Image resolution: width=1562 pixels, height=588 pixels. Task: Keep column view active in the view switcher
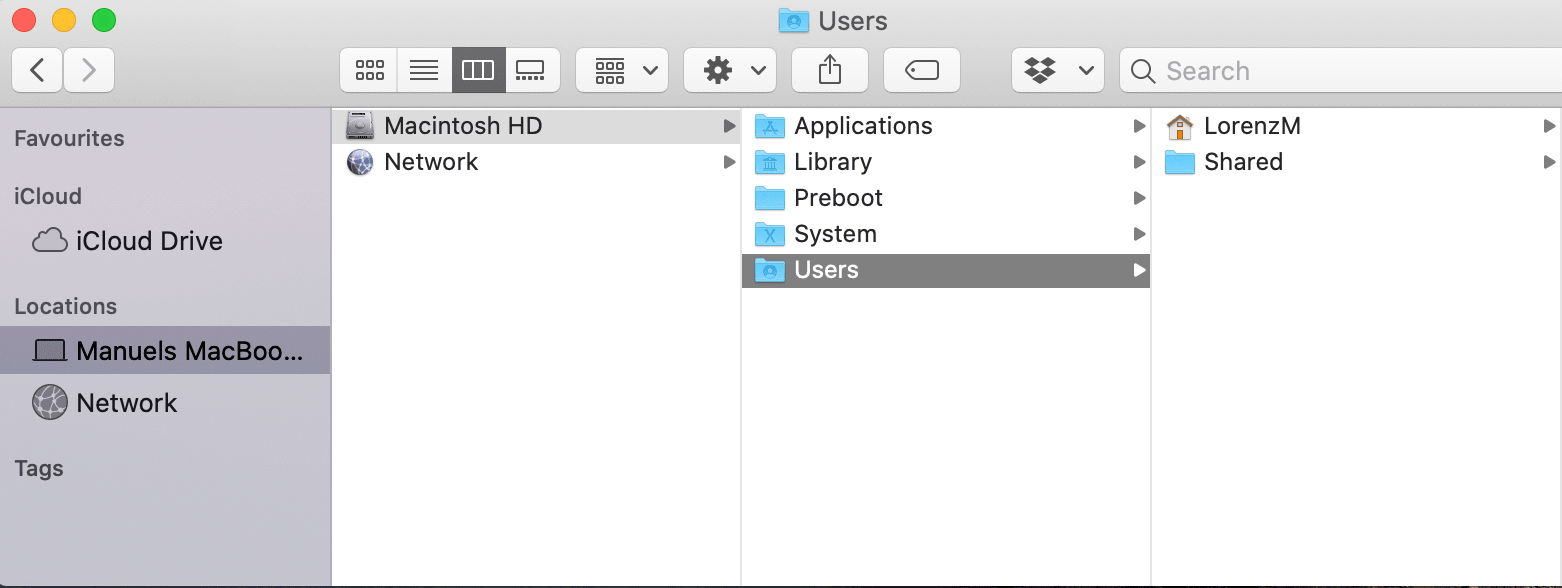[x=478, y=70]
